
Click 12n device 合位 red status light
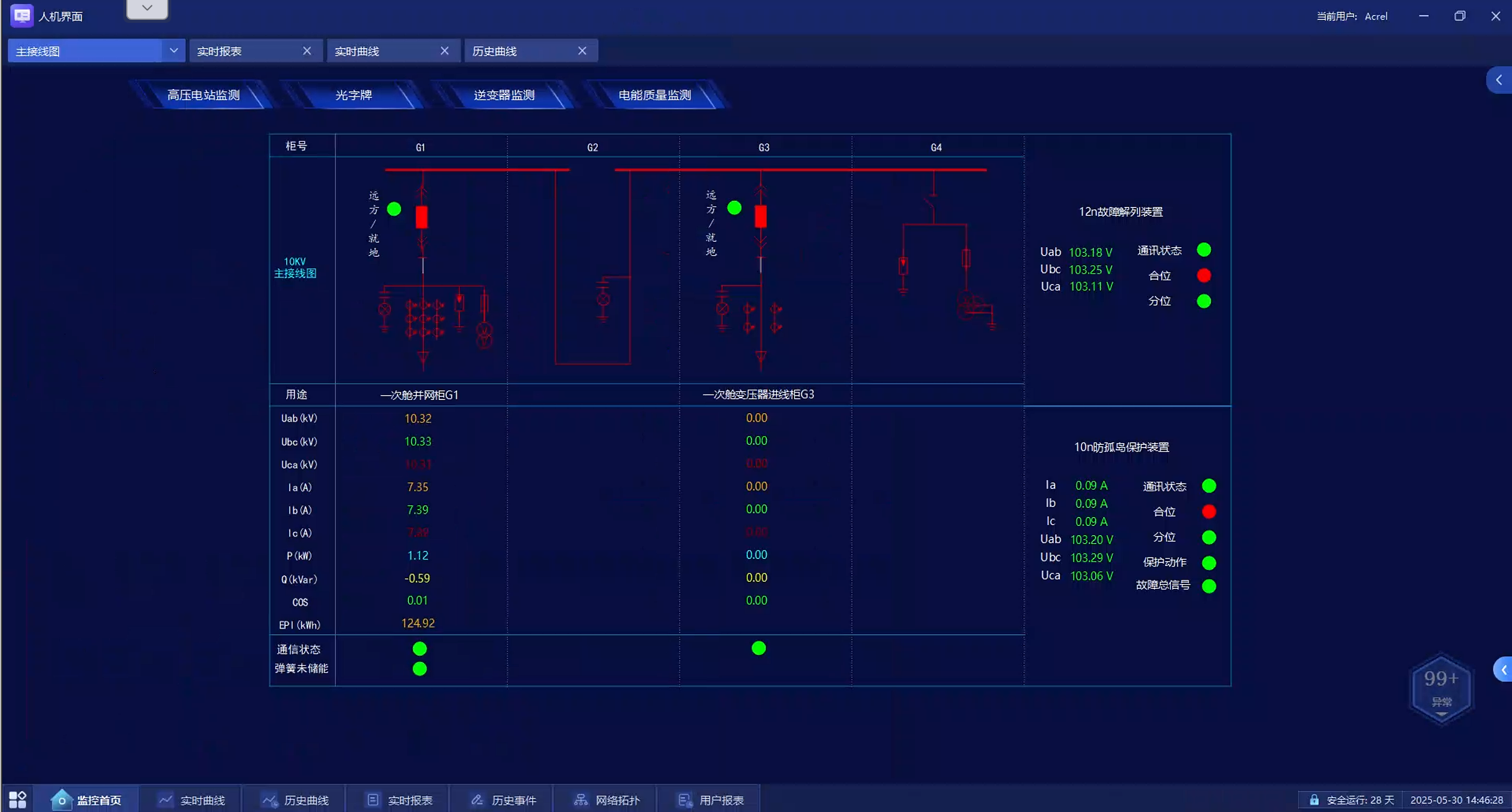[1204, 275]
